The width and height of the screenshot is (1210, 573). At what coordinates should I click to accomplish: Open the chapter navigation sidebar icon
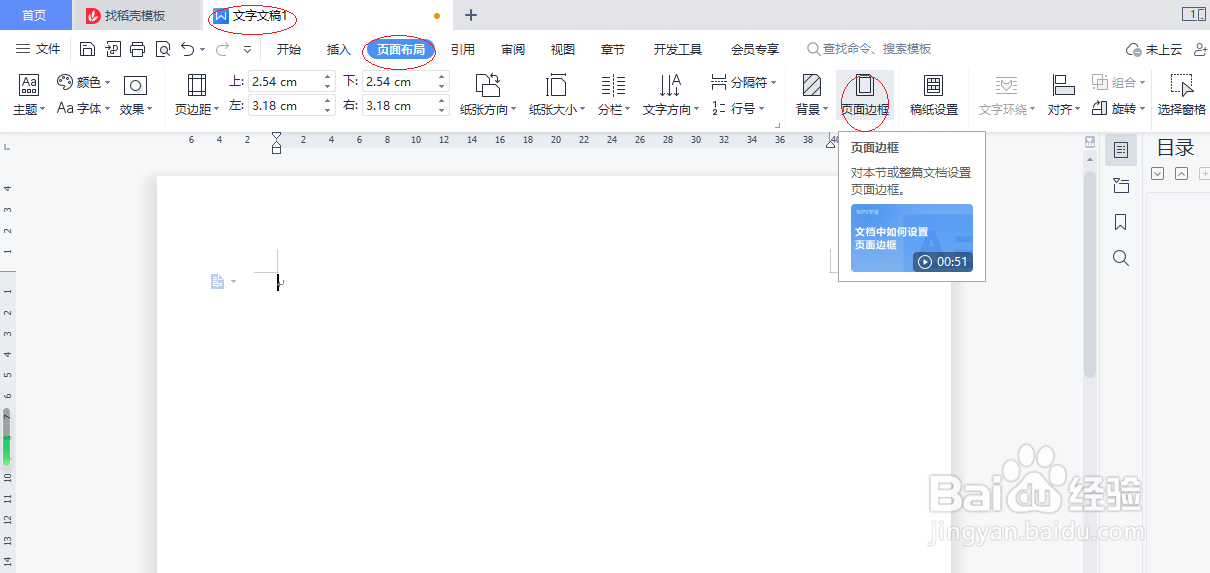tap(1121, 186)
